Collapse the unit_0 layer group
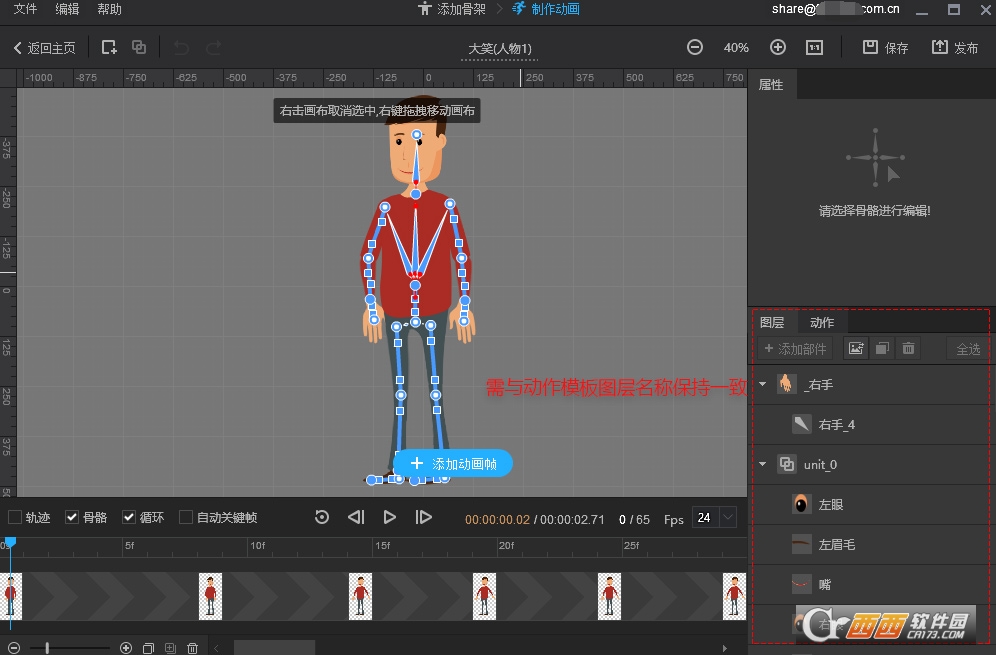Screen dimensions: 996x655 coord(763,464)
